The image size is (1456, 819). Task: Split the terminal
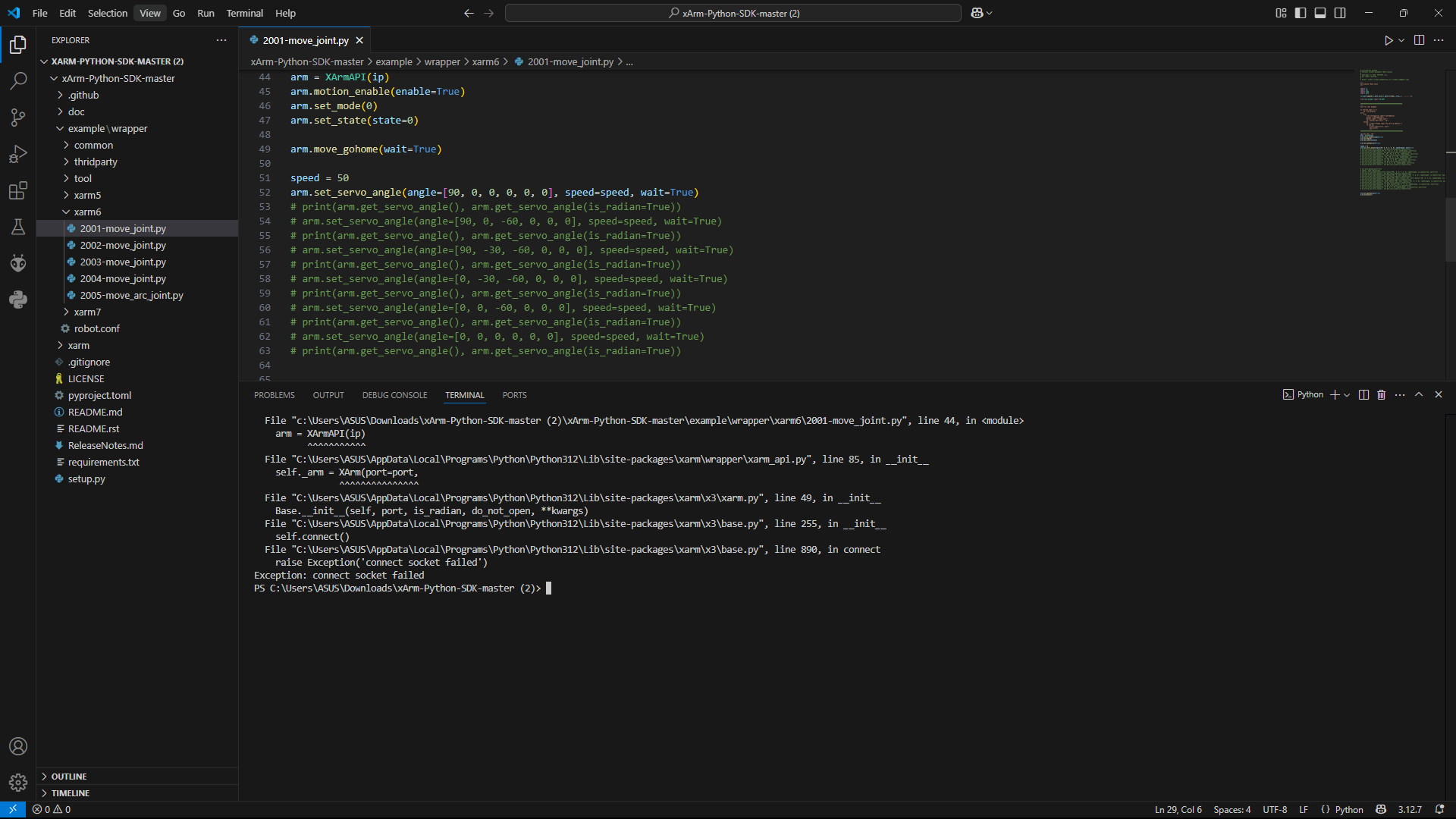point(1363,394)
